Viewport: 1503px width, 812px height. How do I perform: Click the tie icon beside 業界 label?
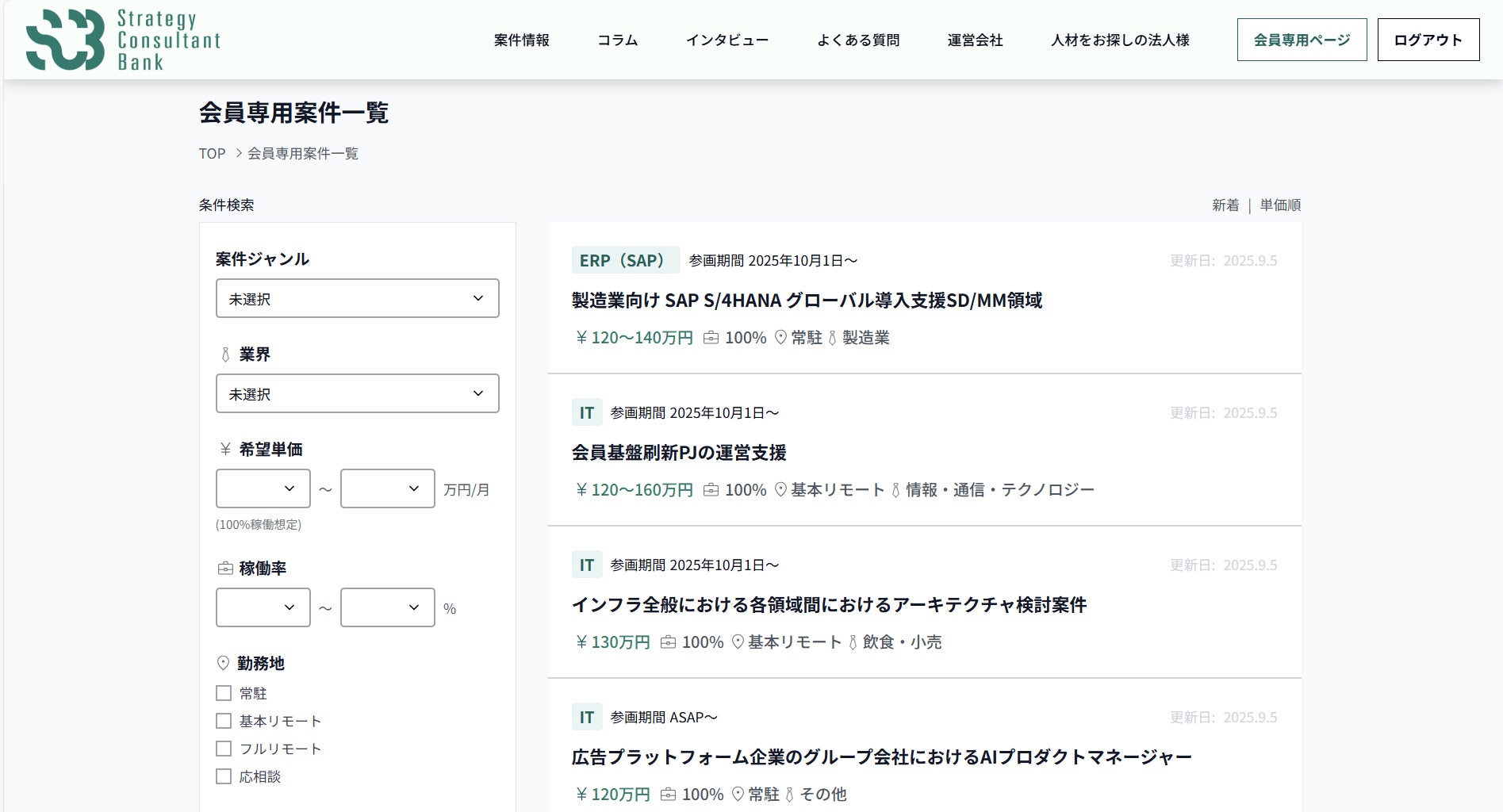click(x=225, y=354)
